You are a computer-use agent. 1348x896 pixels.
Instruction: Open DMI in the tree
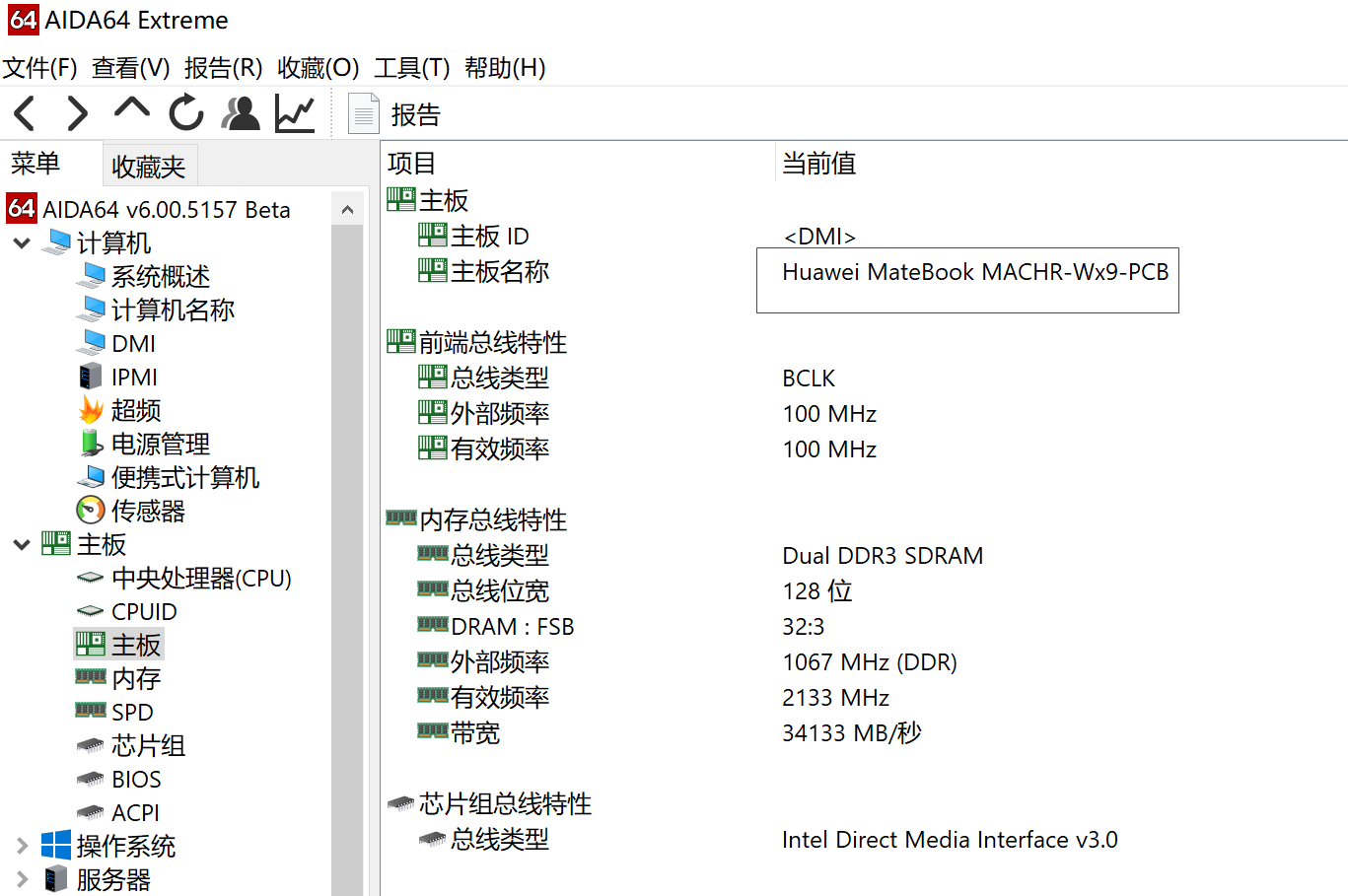tap(116, 343)
